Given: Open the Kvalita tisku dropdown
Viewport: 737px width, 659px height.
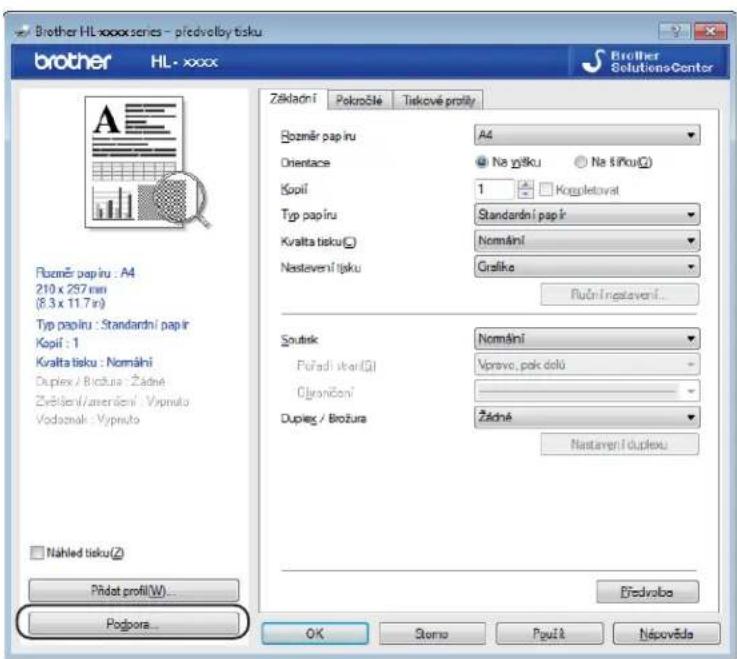Looking at the screenshot, I should pyautogui.click(x=587, y=241).
